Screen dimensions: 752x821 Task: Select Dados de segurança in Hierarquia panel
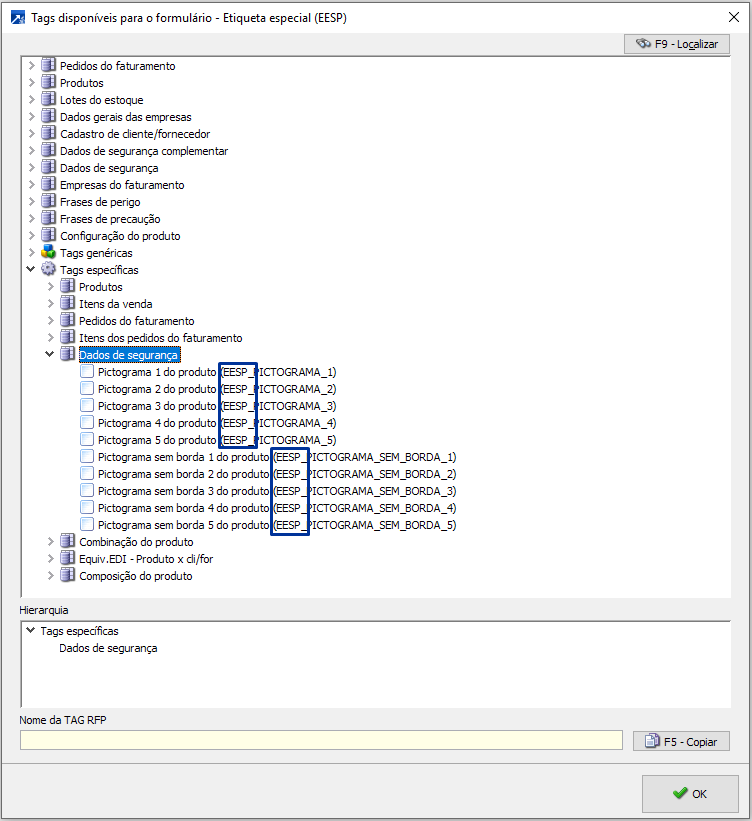coord(108,648)
